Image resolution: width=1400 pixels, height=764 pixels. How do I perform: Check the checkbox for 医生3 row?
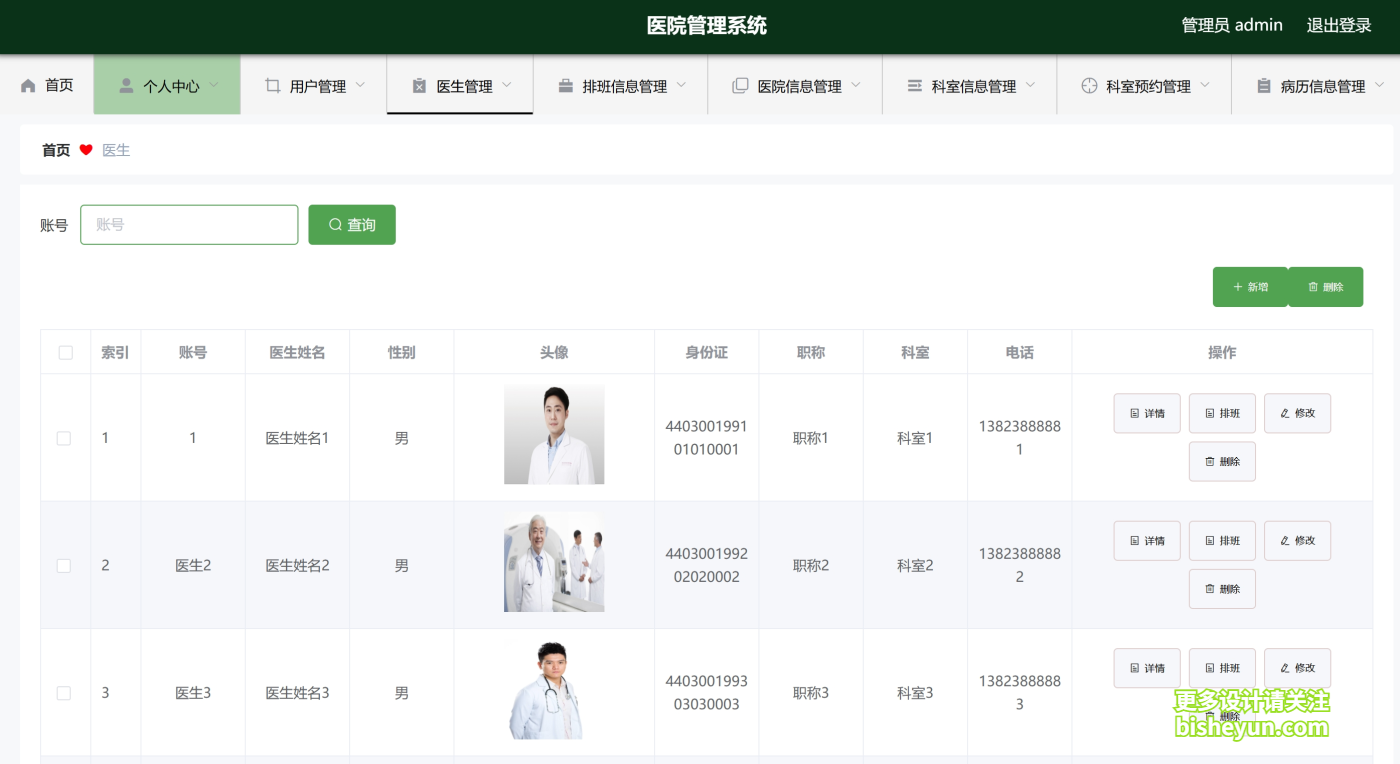click(x=64, y=693)
